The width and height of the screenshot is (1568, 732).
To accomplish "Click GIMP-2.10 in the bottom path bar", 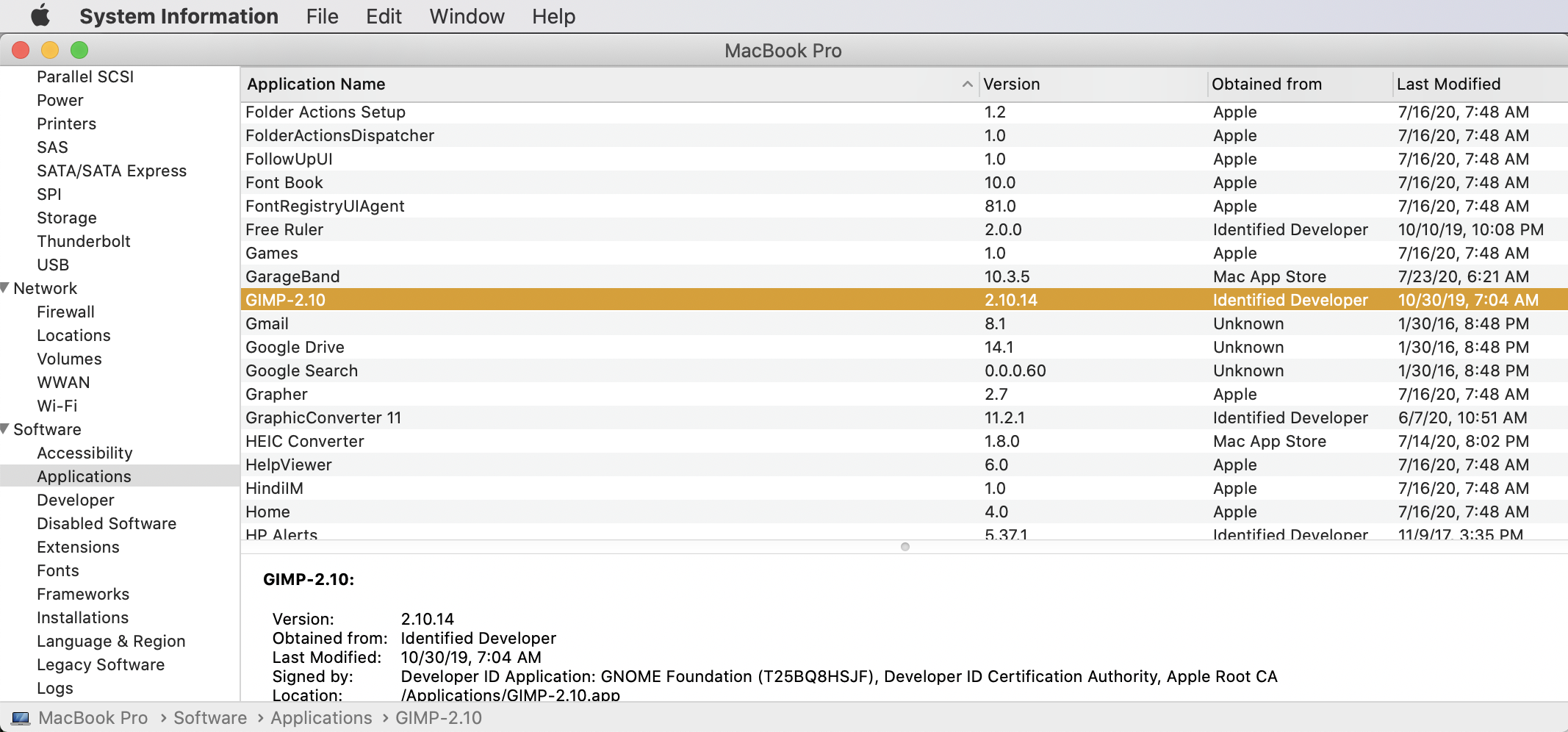I will 439,718.
